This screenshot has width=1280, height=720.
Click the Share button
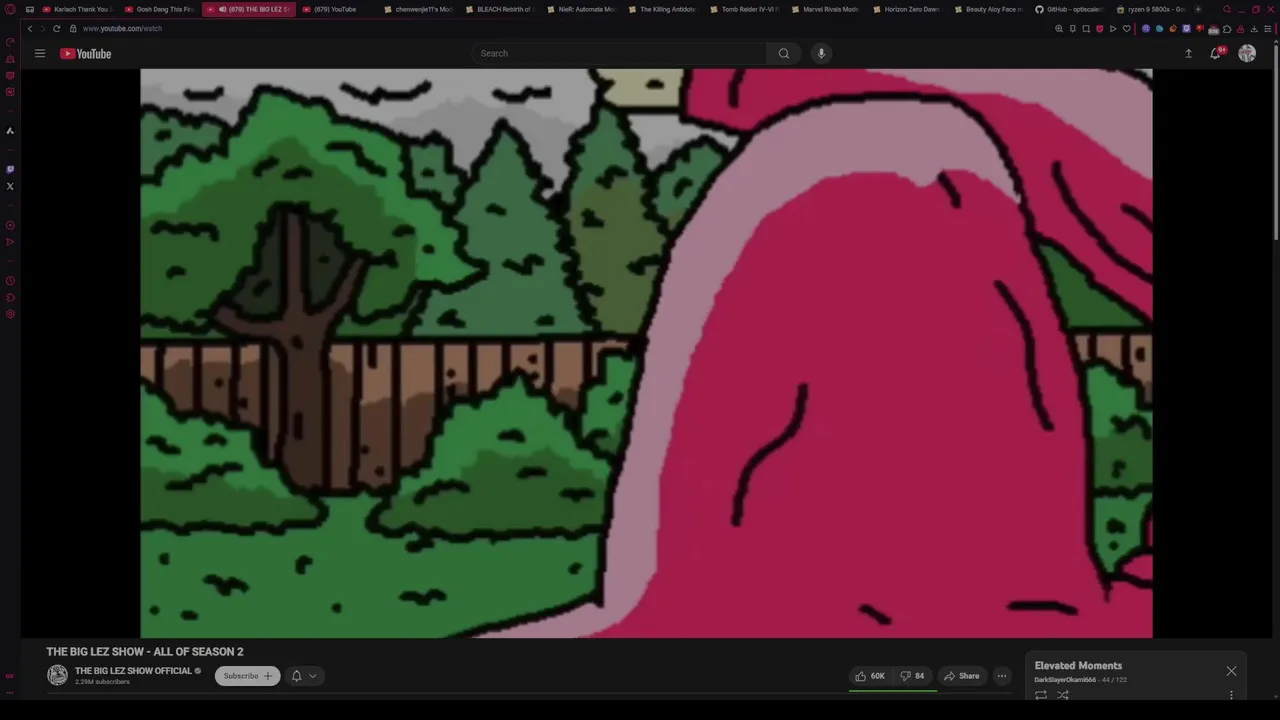point(962,676)
